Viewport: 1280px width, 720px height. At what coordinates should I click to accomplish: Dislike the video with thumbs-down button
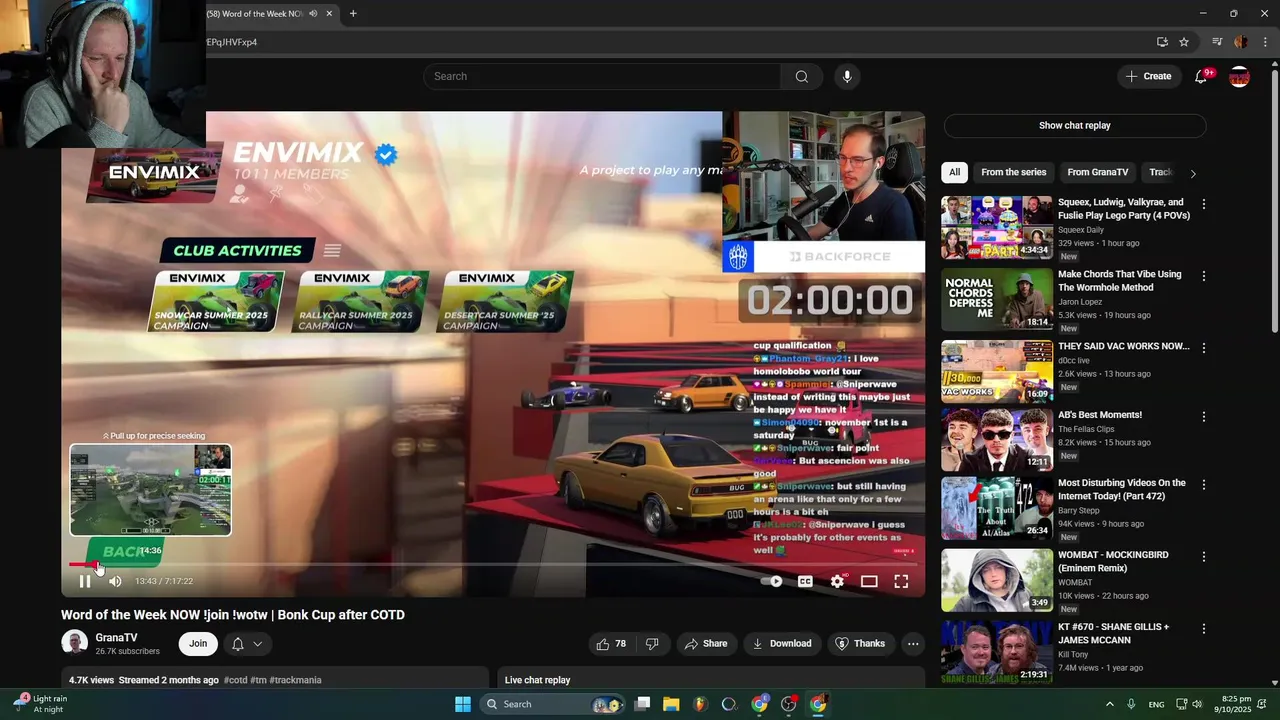click(x=652, y=644)
